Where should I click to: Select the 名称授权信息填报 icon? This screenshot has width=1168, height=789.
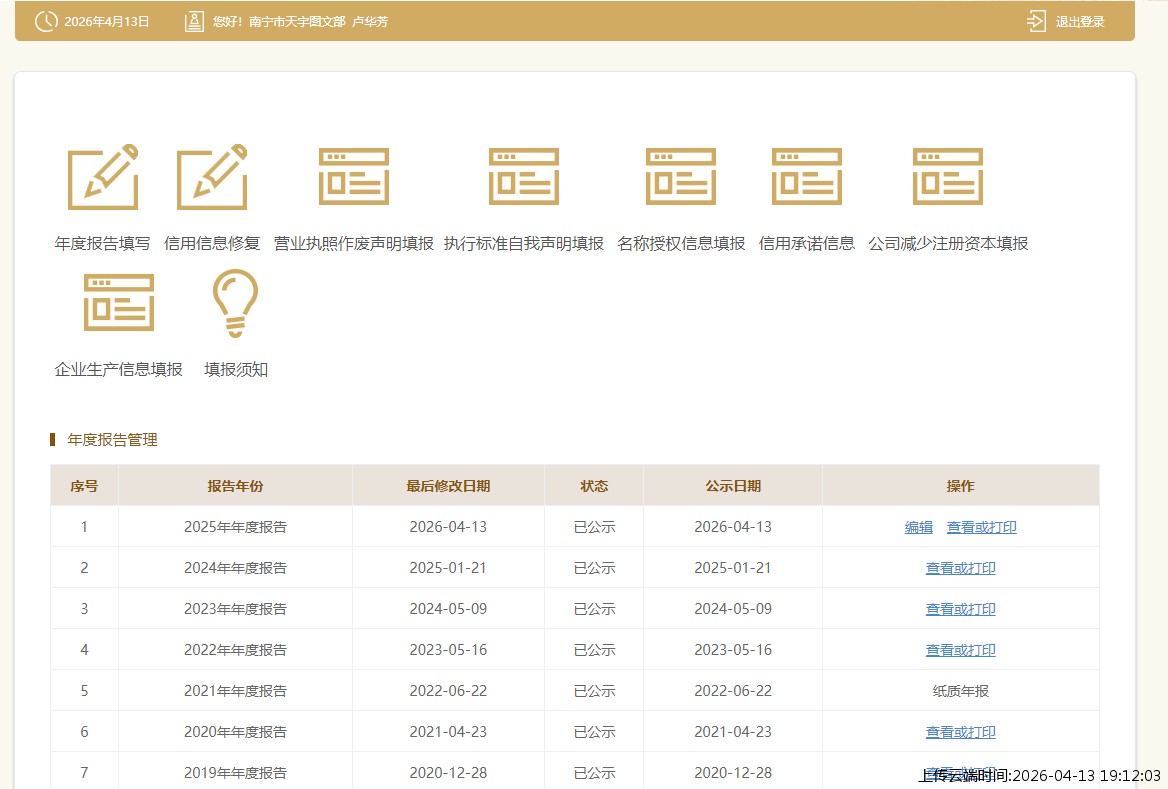681,177
